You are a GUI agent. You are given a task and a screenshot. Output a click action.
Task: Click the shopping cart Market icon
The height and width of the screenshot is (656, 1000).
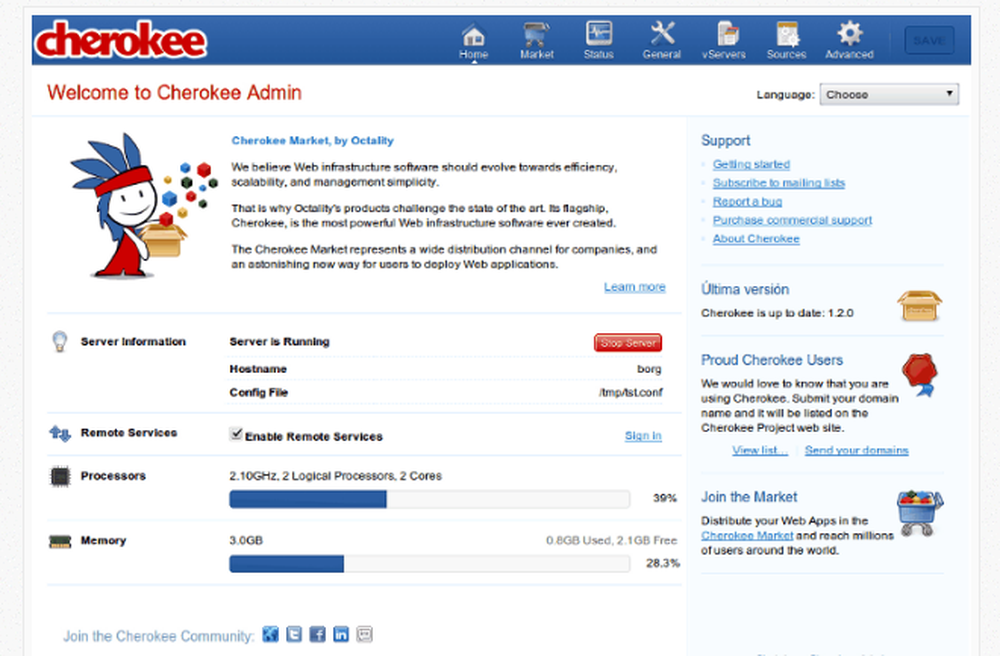(920, 513)
